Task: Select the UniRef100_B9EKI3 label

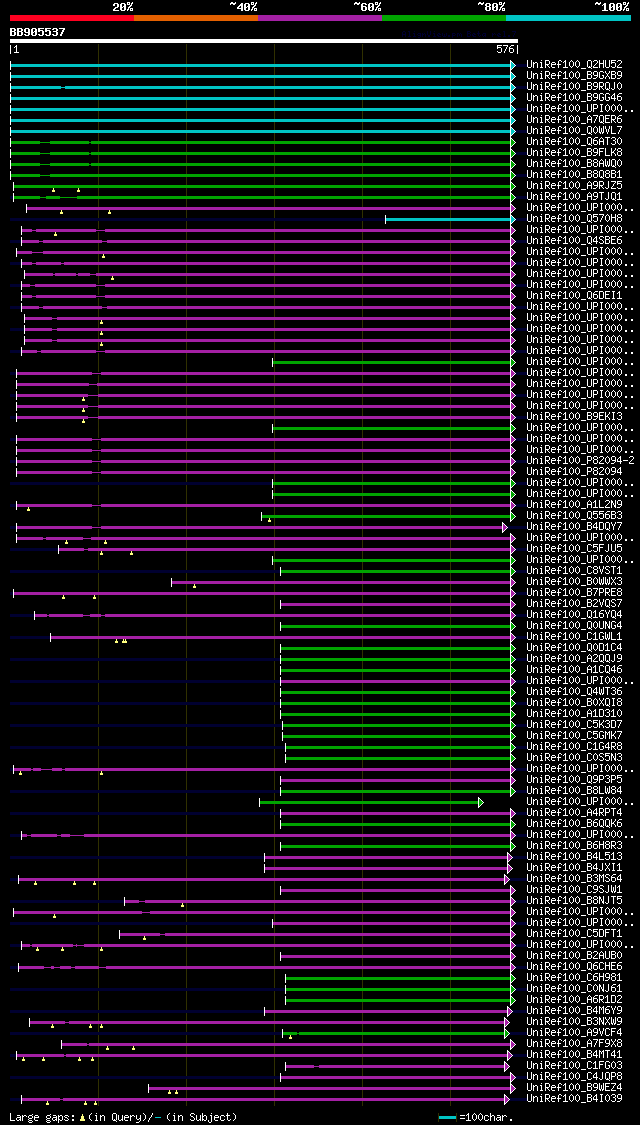Action: pos(574,416)
